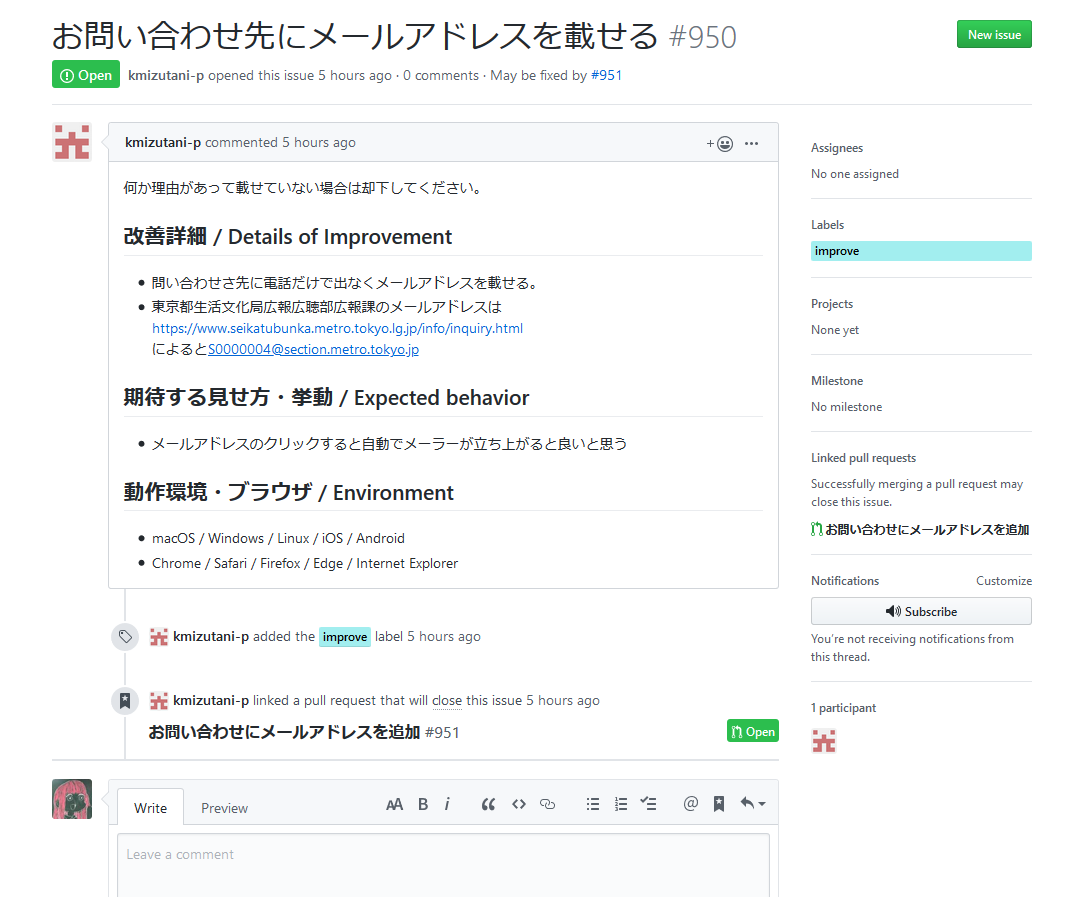Open saved replies dropdown arrow
Image resolution: width=1070 pixels, height=897 pixels.
[753, 803]
